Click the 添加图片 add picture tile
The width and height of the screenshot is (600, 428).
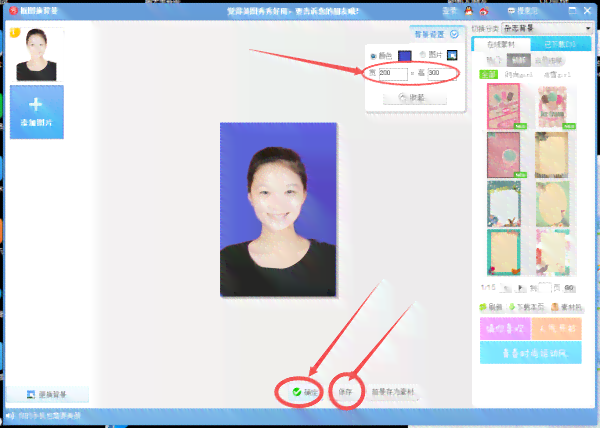click(37, 112)
